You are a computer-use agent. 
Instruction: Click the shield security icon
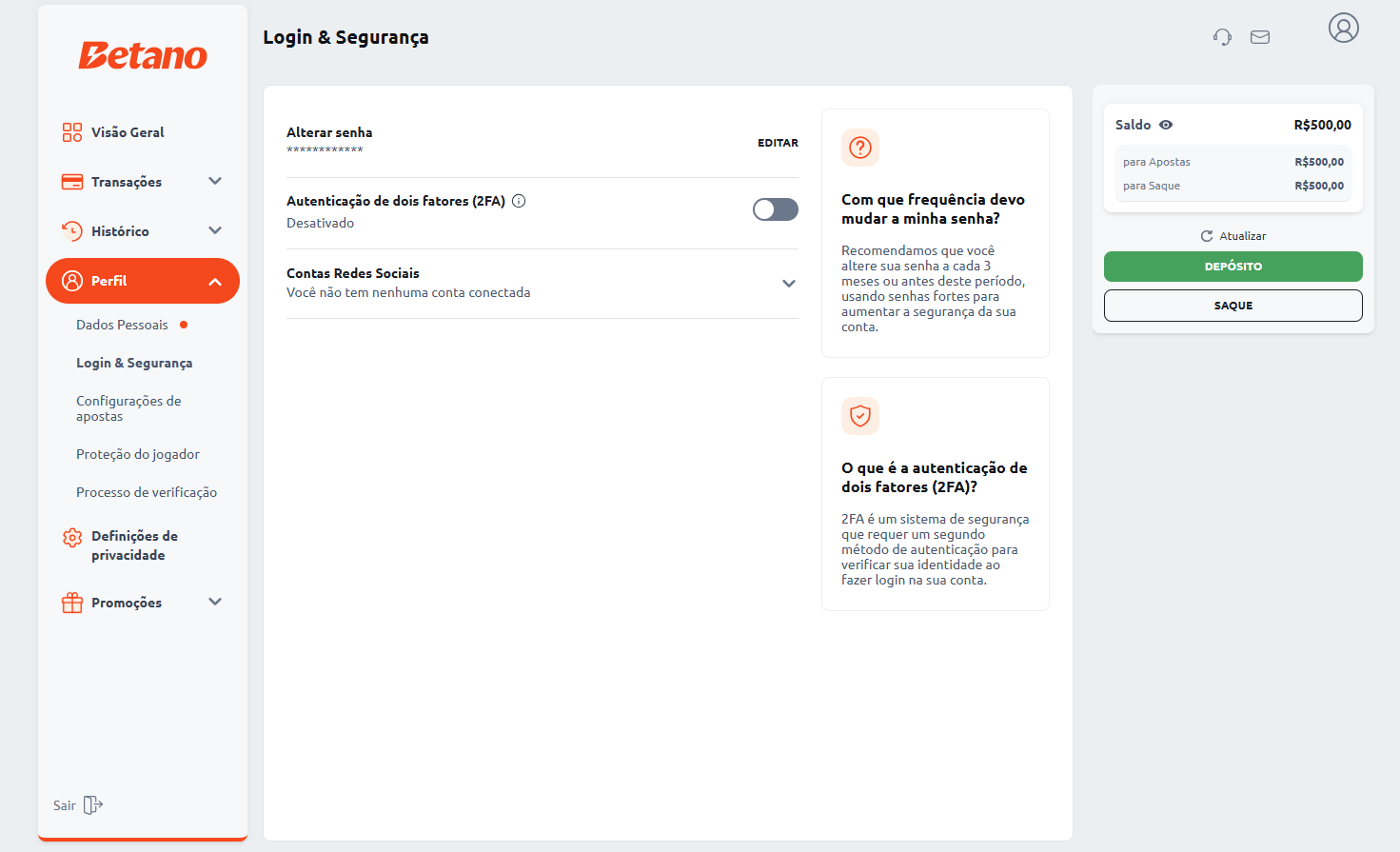point(859,416)
